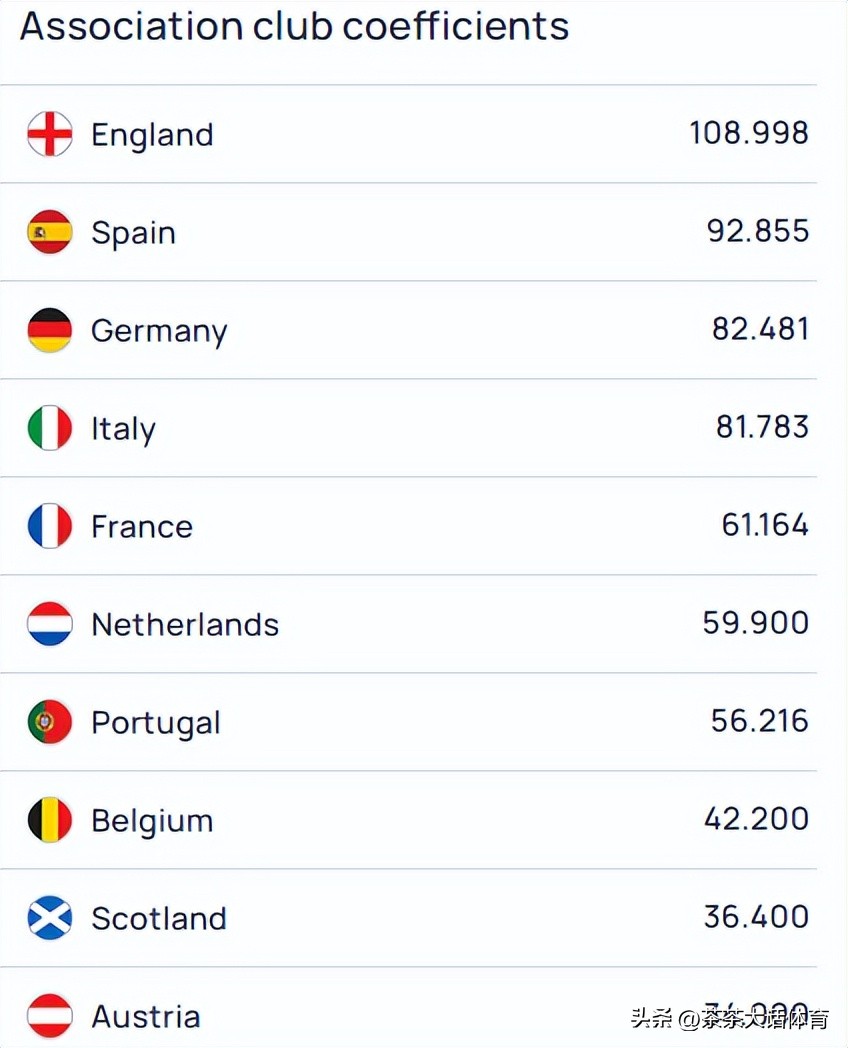Open the Netherlands association entry
The image size is (848, 1048).
click(x=185, y=625)
